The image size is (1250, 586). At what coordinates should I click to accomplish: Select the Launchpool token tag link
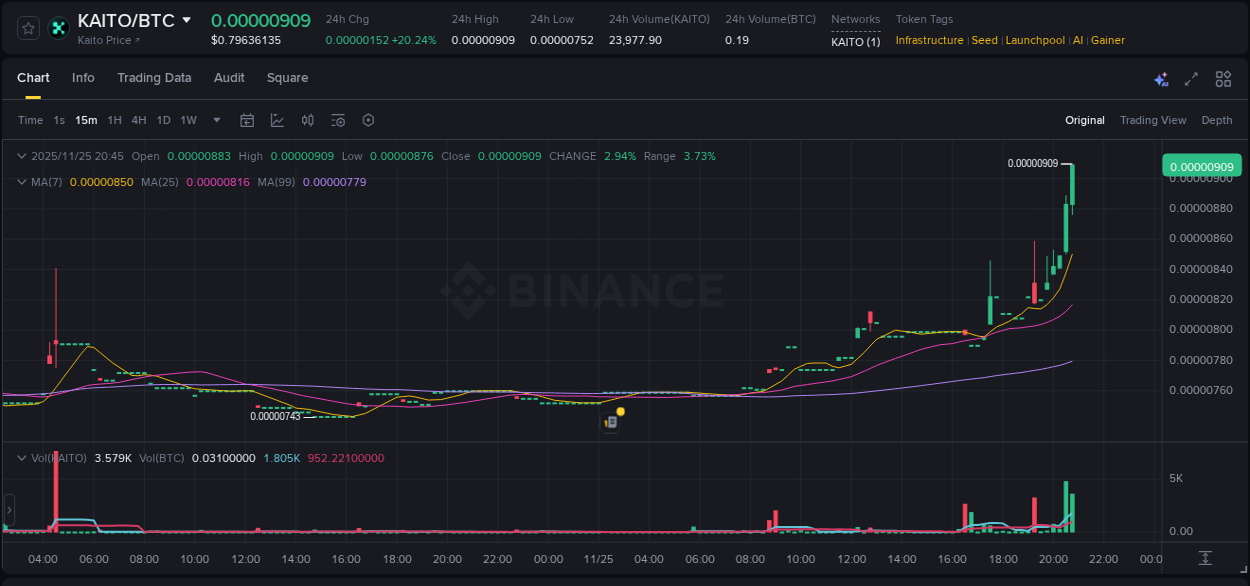pos(1034,40)
